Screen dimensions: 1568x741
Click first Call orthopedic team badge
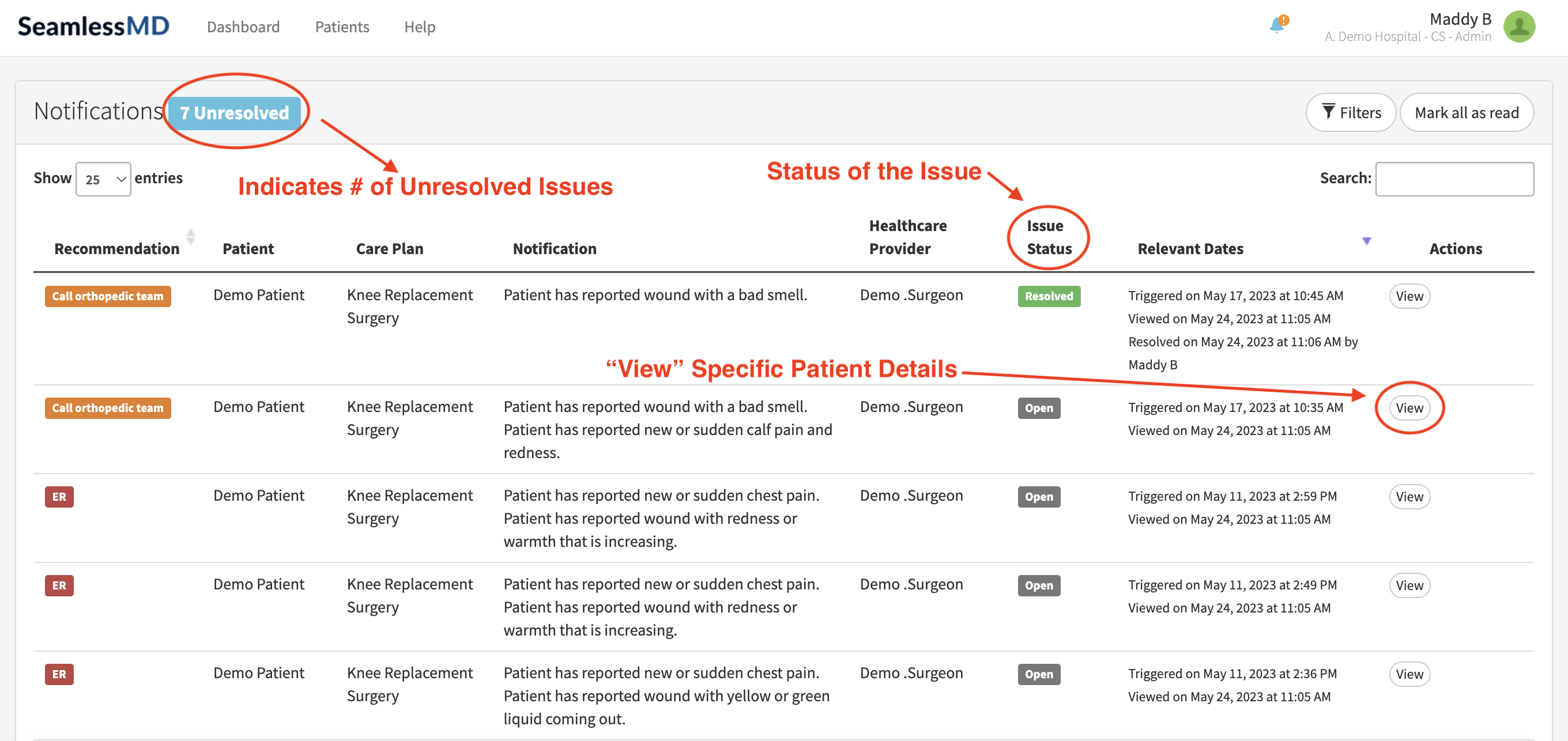click(108, 296)
